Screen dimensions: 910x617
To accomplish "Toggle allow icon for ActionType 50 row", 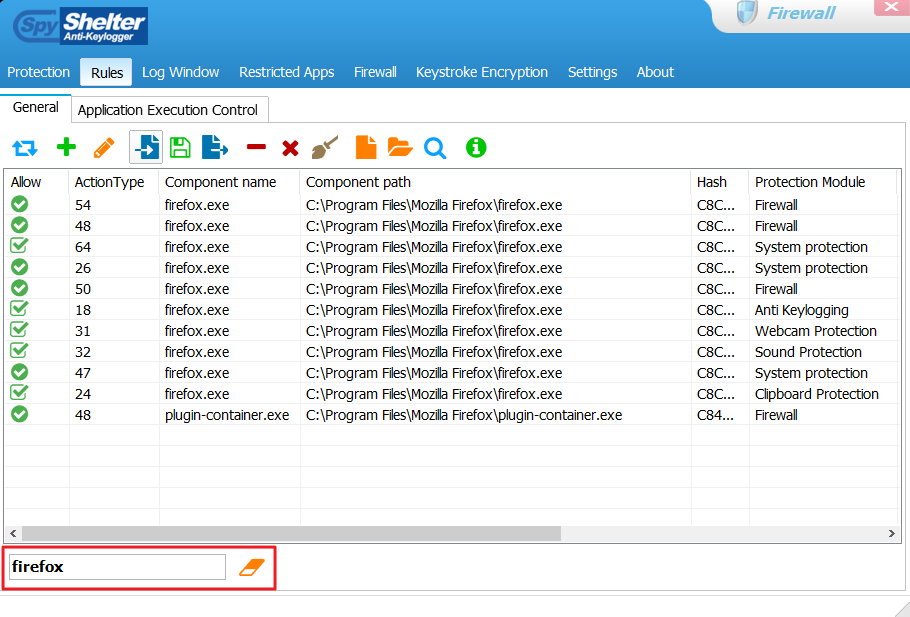I will point(20,288).
